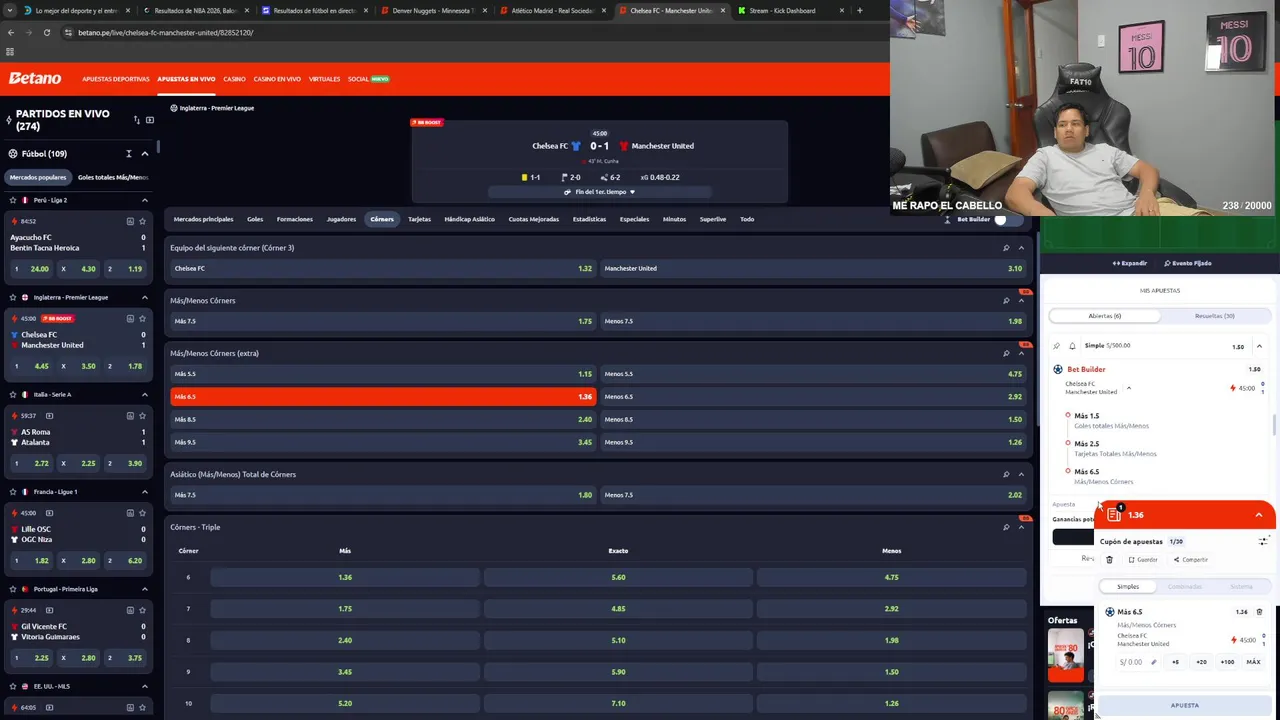Select Goles totales Más/Menos filter chip
The image size is (1280, 720).
[x=113, y=177]
